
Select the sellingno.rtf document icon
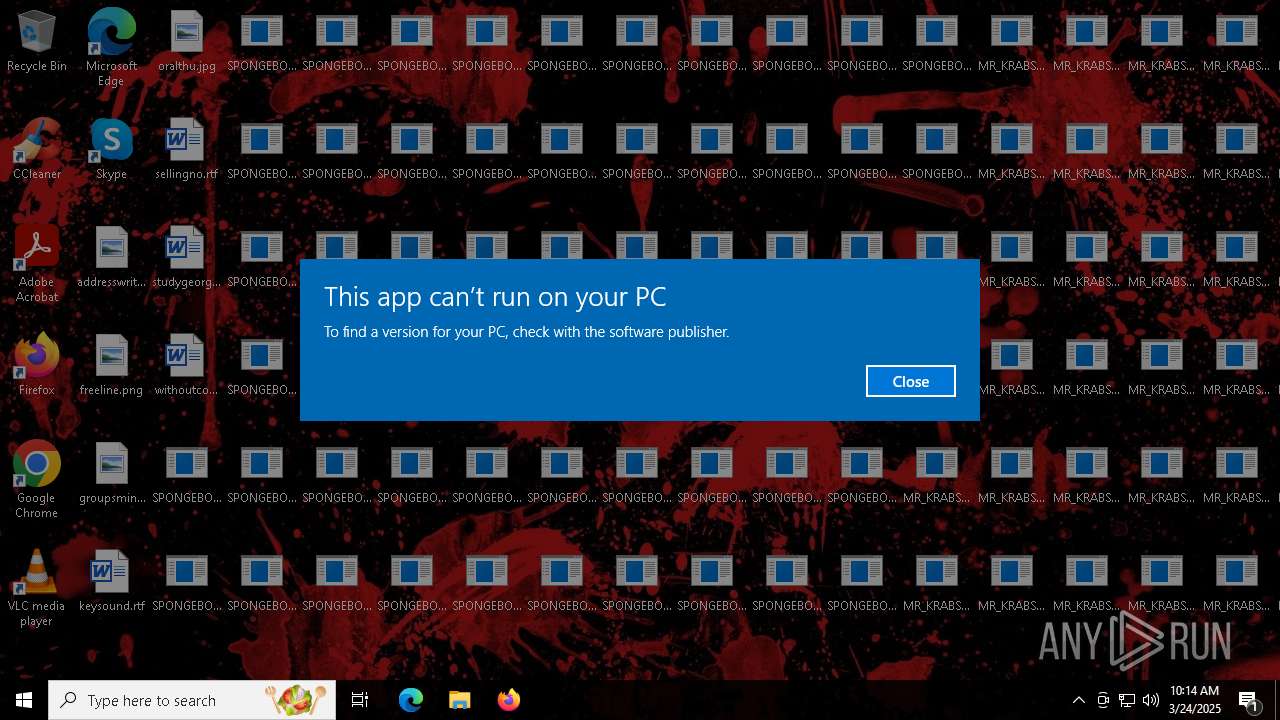click(x=186, y=150)
